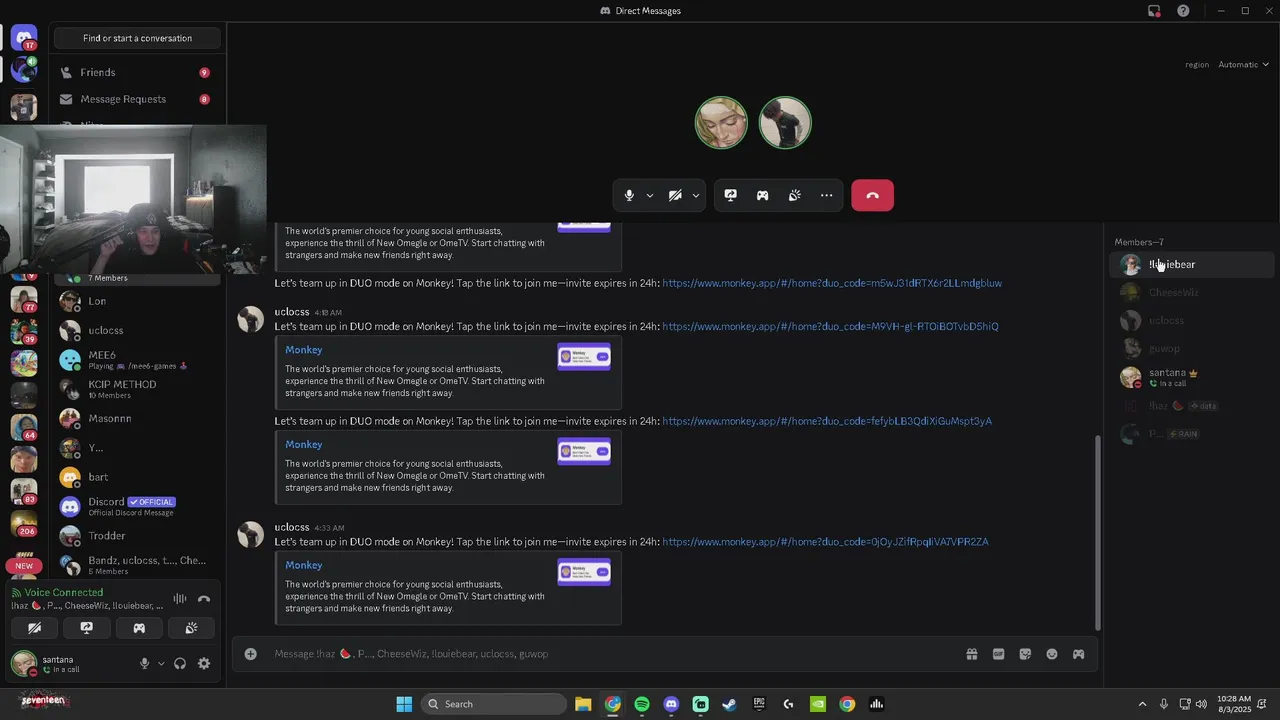Open Steam from taskbar

coord(730,704)
